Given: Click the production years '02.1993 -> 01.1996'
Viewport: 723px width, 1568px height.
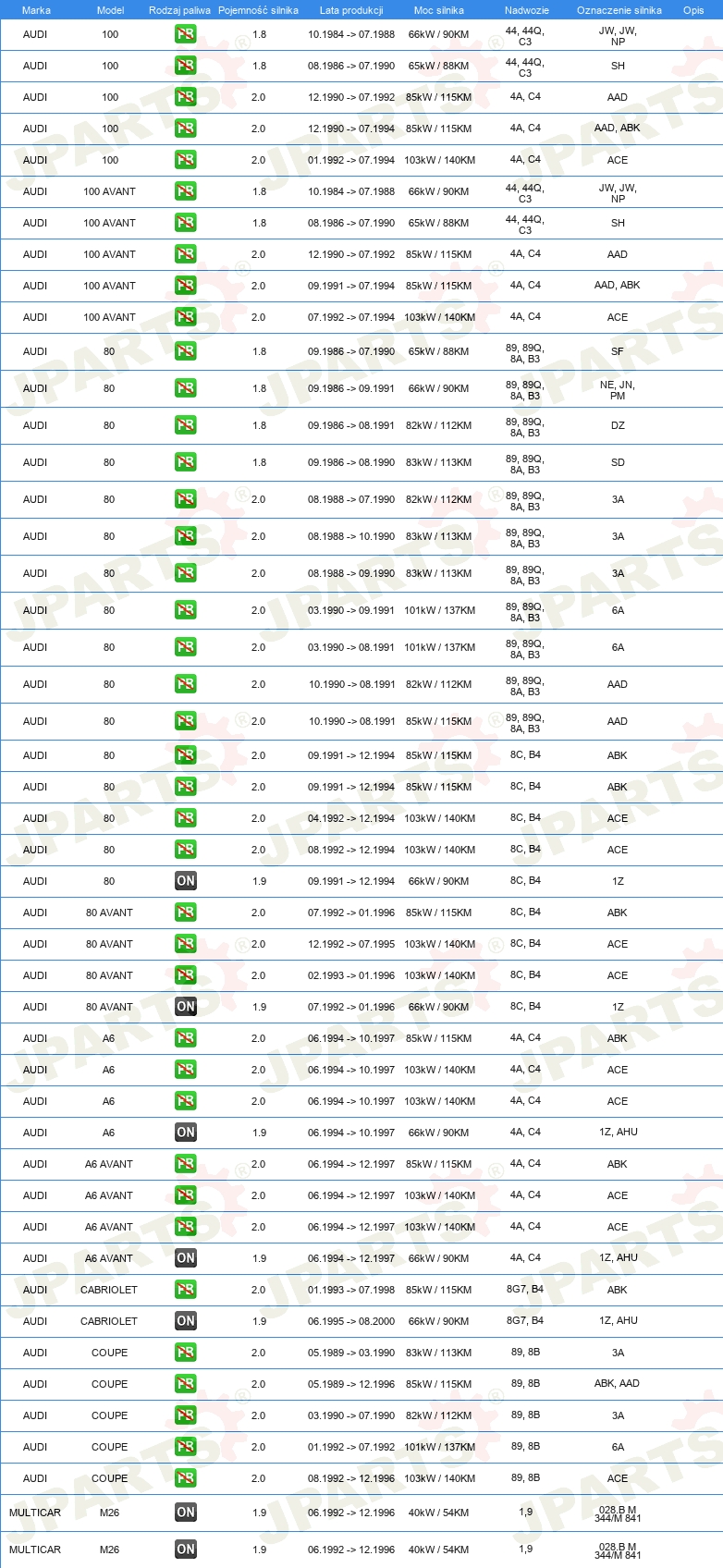Looking at the screenshot, I should [x=351, y=975].
